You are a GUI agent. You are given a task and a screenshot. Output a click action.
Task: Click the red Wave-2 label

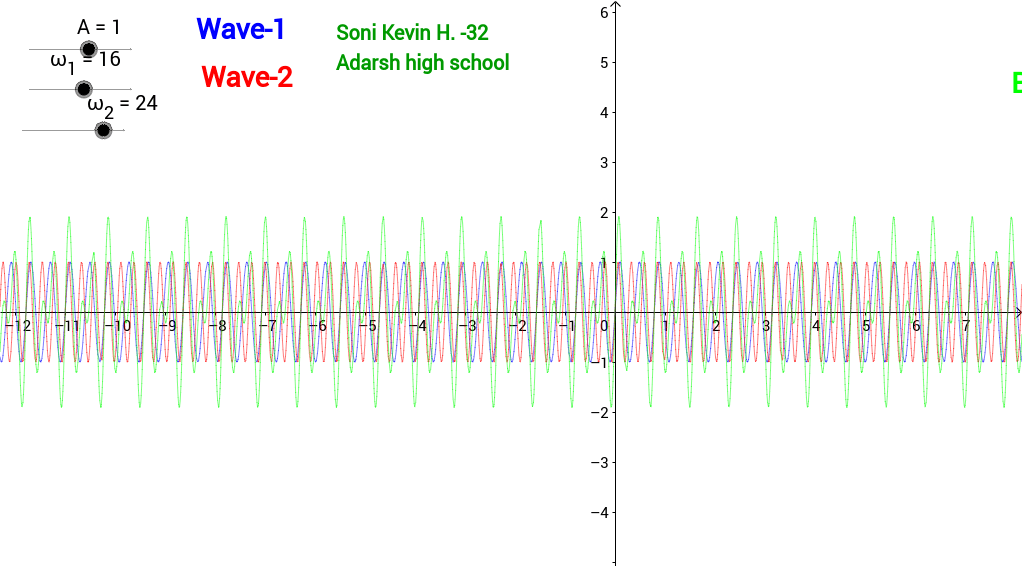tap(247, 77)
